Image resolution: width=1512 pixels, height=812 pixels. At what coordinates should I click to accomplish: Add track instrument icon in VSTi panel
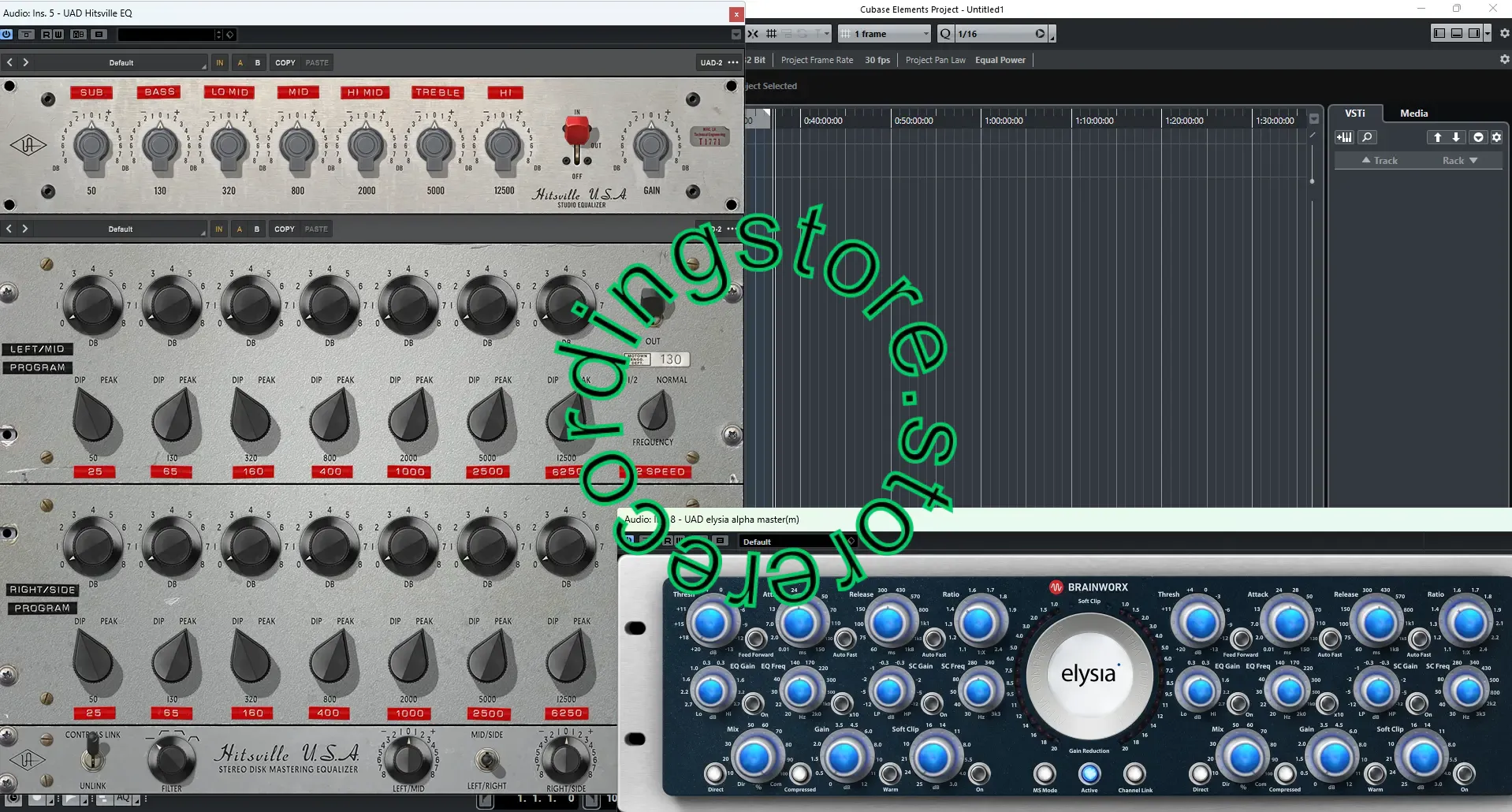[x=1344, y=137]
